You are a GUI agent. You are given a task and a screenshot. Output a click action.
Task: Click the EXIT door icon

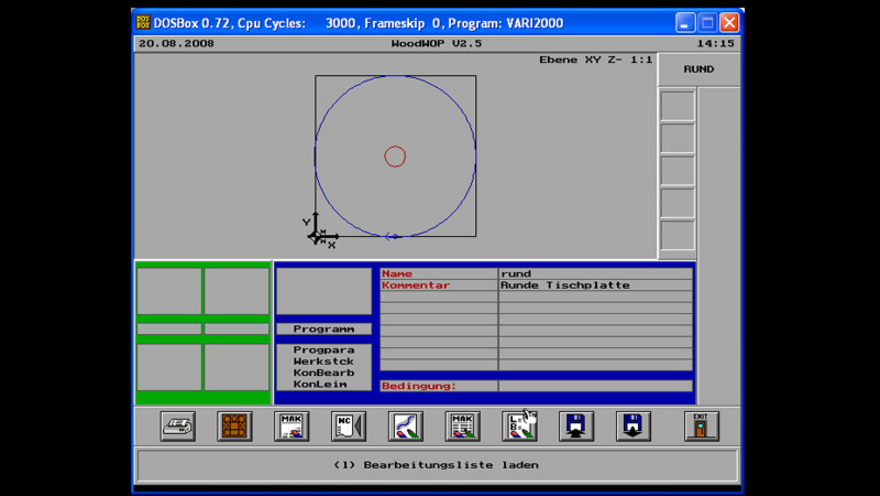click(702, 426)
